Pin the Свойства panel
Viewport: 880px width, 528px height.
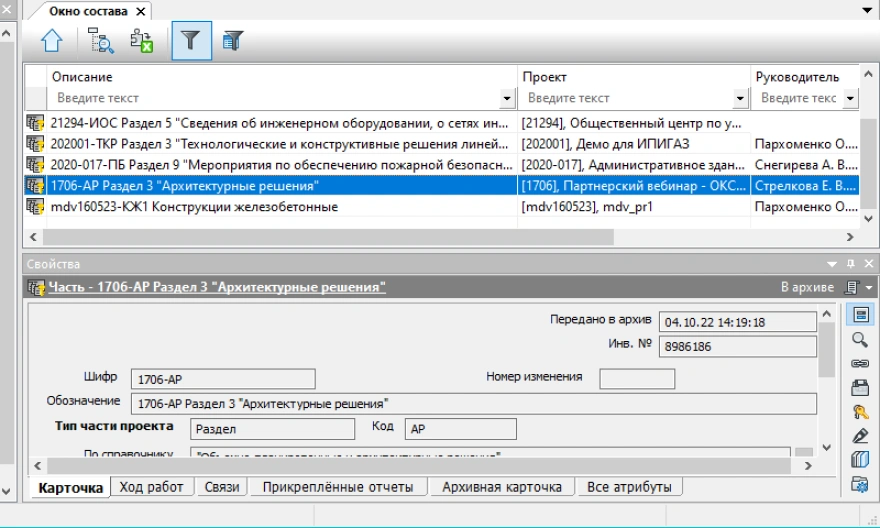[x=851, y=264]
